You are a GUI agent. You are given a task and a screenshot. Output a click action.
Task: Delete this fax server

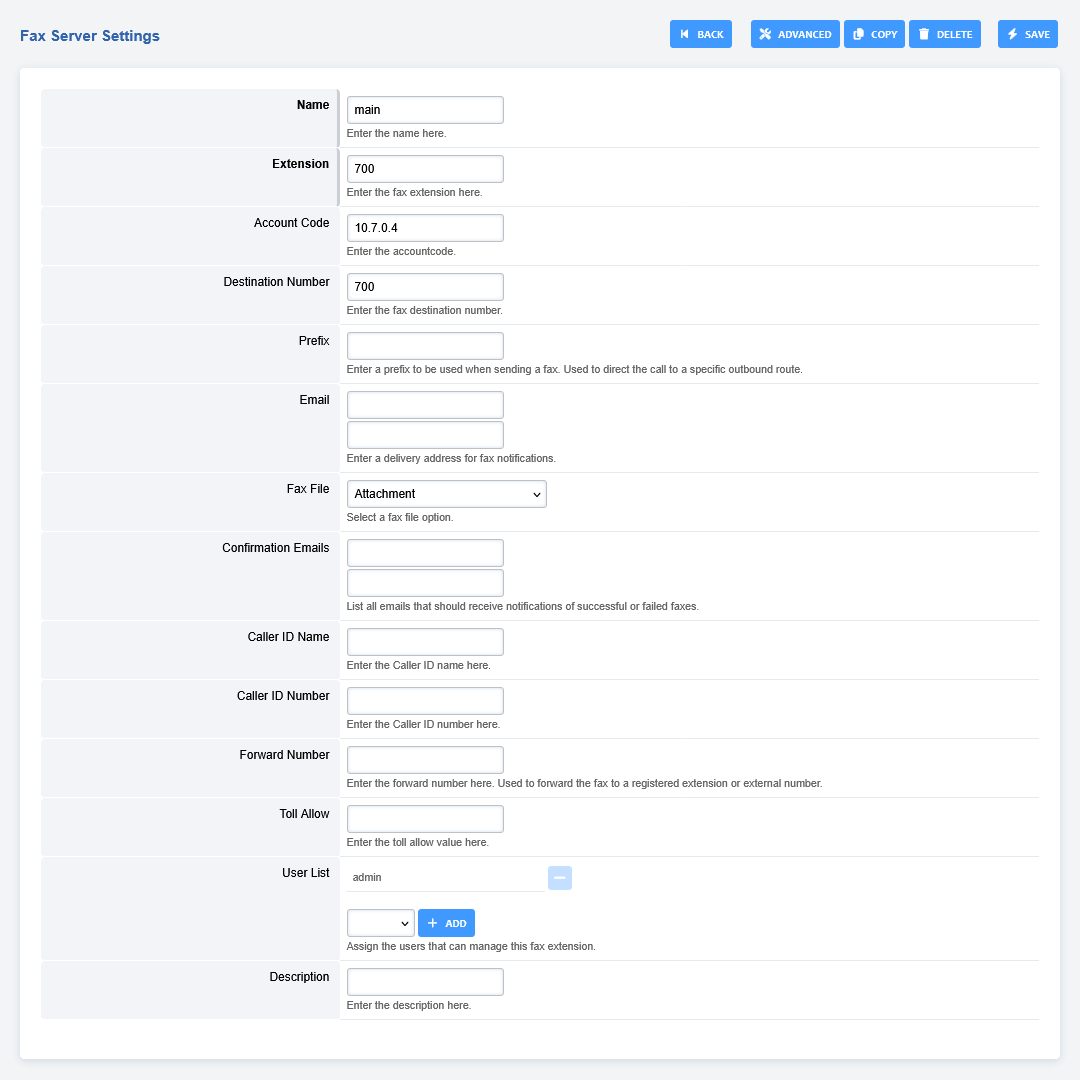point(944,34)
